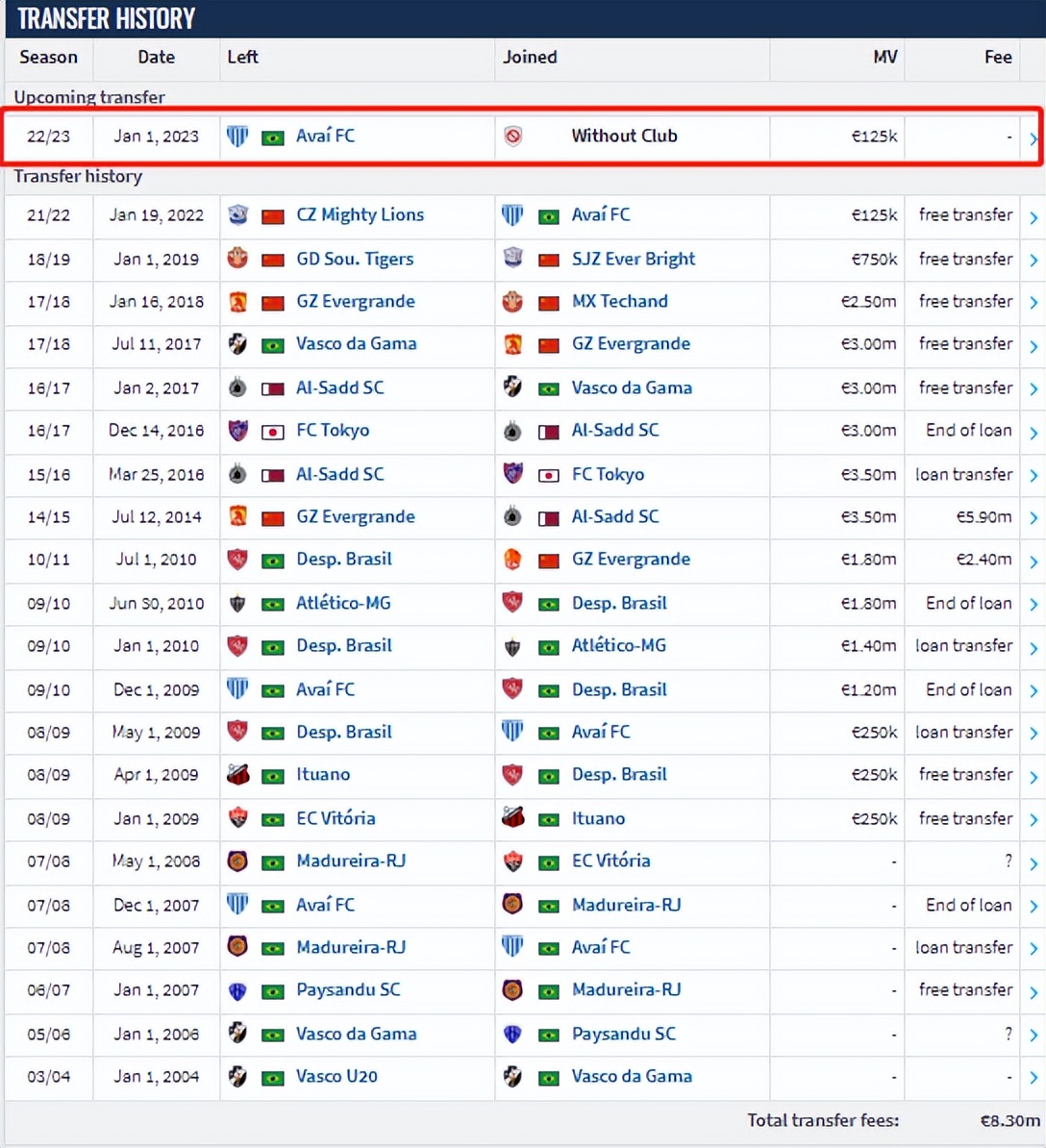Click the EC Vitória crest in the Jan 1, 2009 row
Viewport: 1046px width, 1148px height.
click(x=237, y=818)
